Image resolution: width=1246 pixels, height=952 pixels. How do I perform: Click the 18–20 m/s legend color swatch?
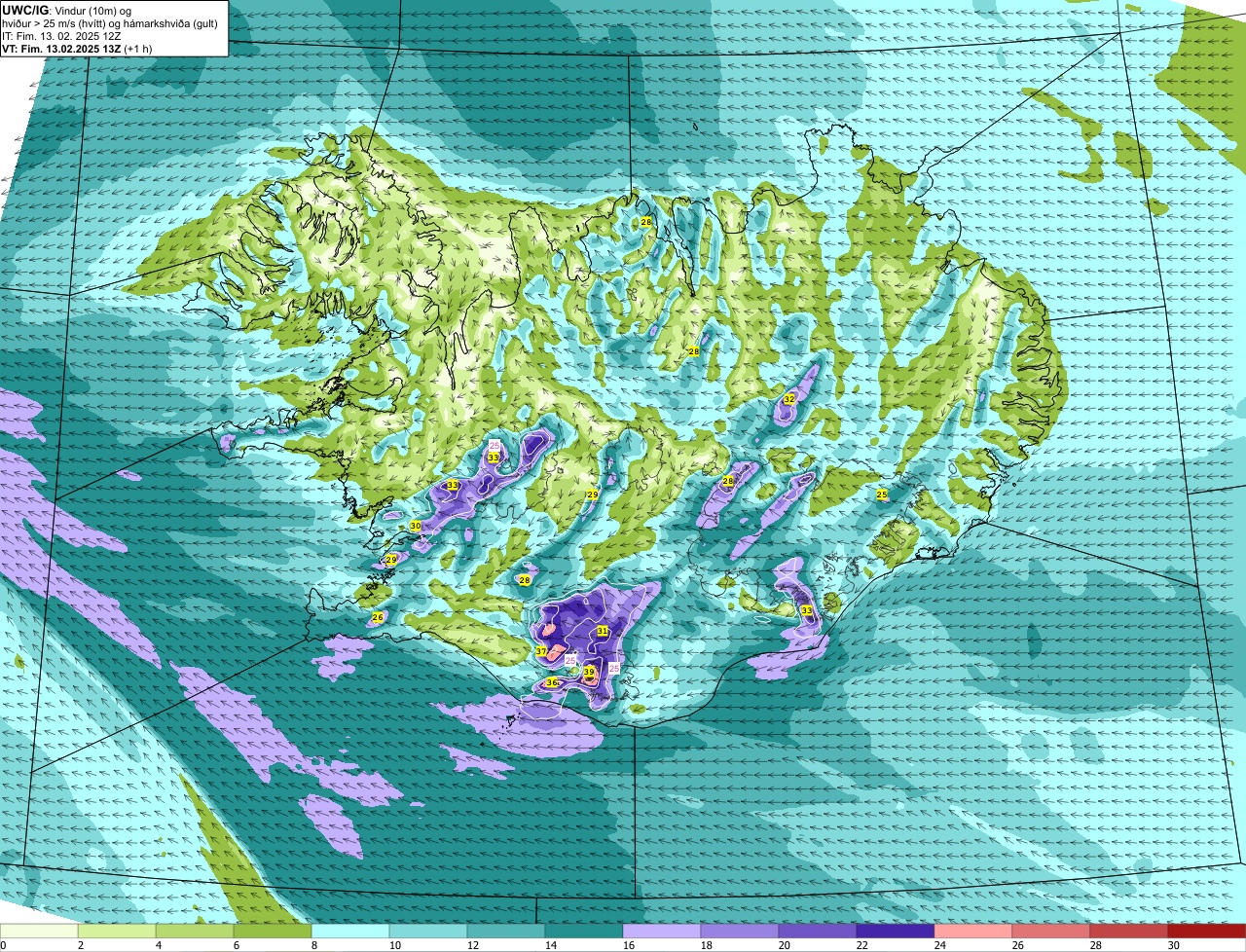pos(740,932)
